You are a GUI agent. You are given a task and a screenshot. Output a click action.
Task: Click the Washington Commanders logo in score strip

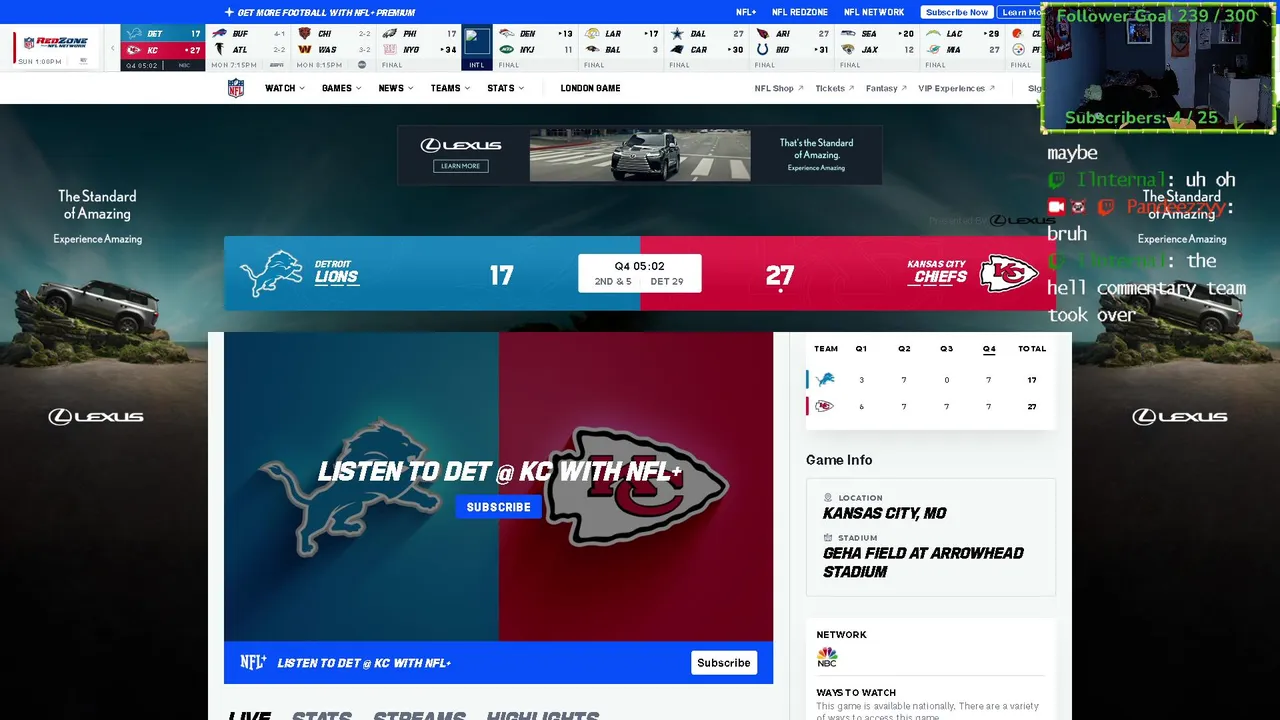coord(305,50)
